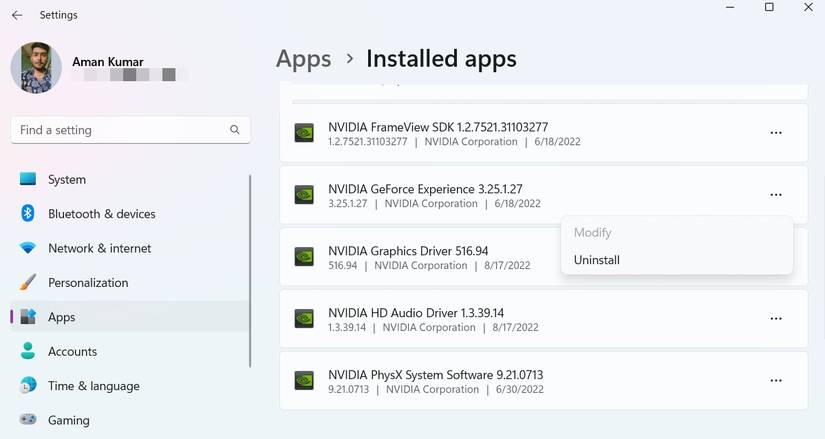Click the search magnifier icon

pyautogui.click(x=235, y=130)
